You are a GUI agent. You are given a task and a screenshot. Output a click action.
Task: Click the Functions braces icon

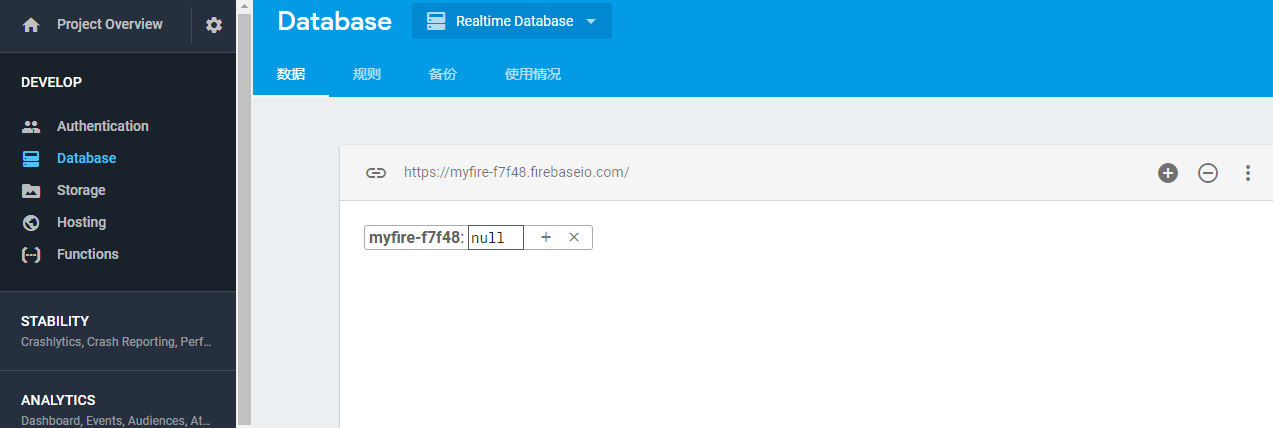click(x=31, y=254)
